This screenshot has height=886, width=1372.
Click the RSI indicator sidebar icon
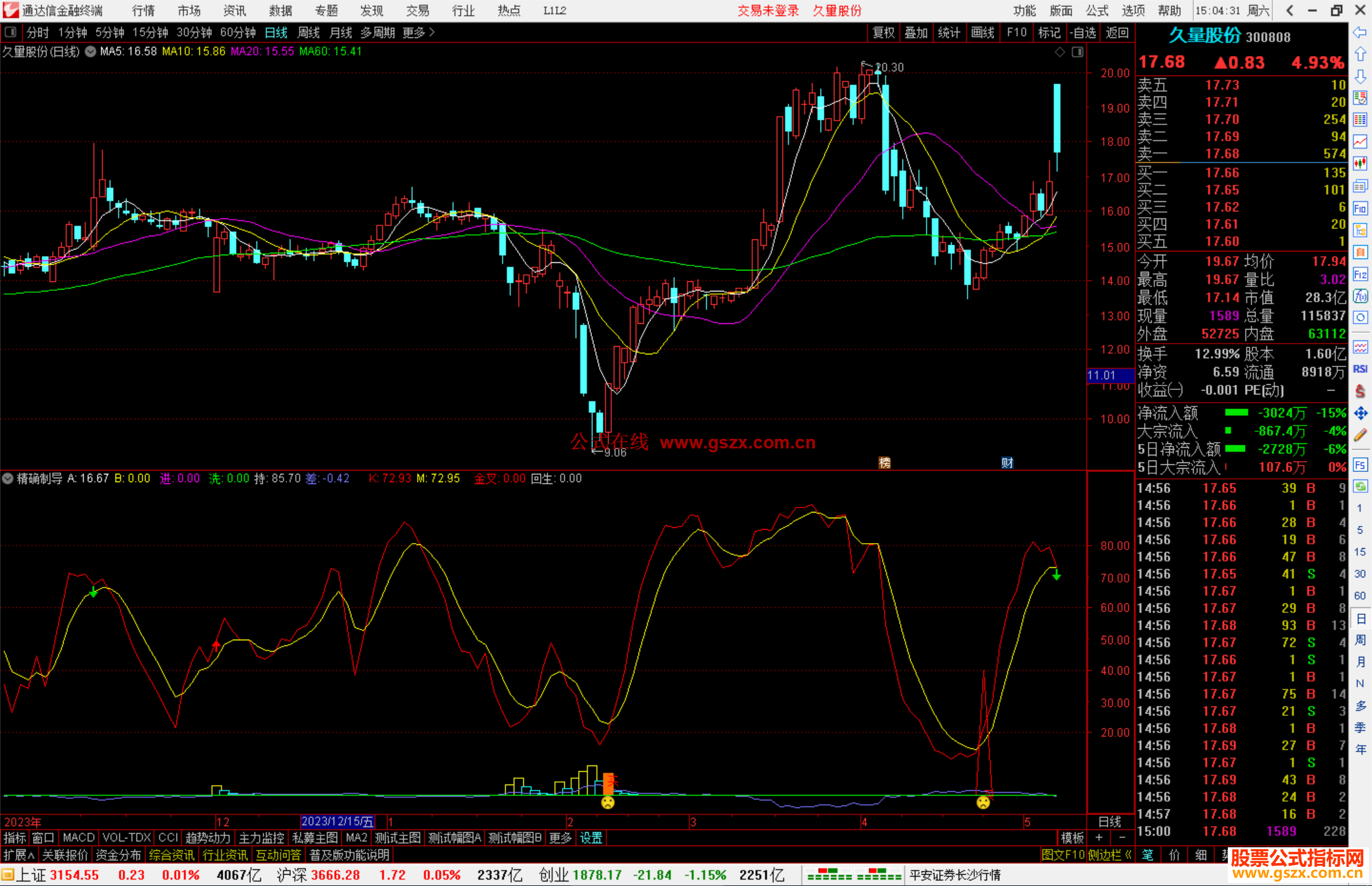tap(1360, 369)
